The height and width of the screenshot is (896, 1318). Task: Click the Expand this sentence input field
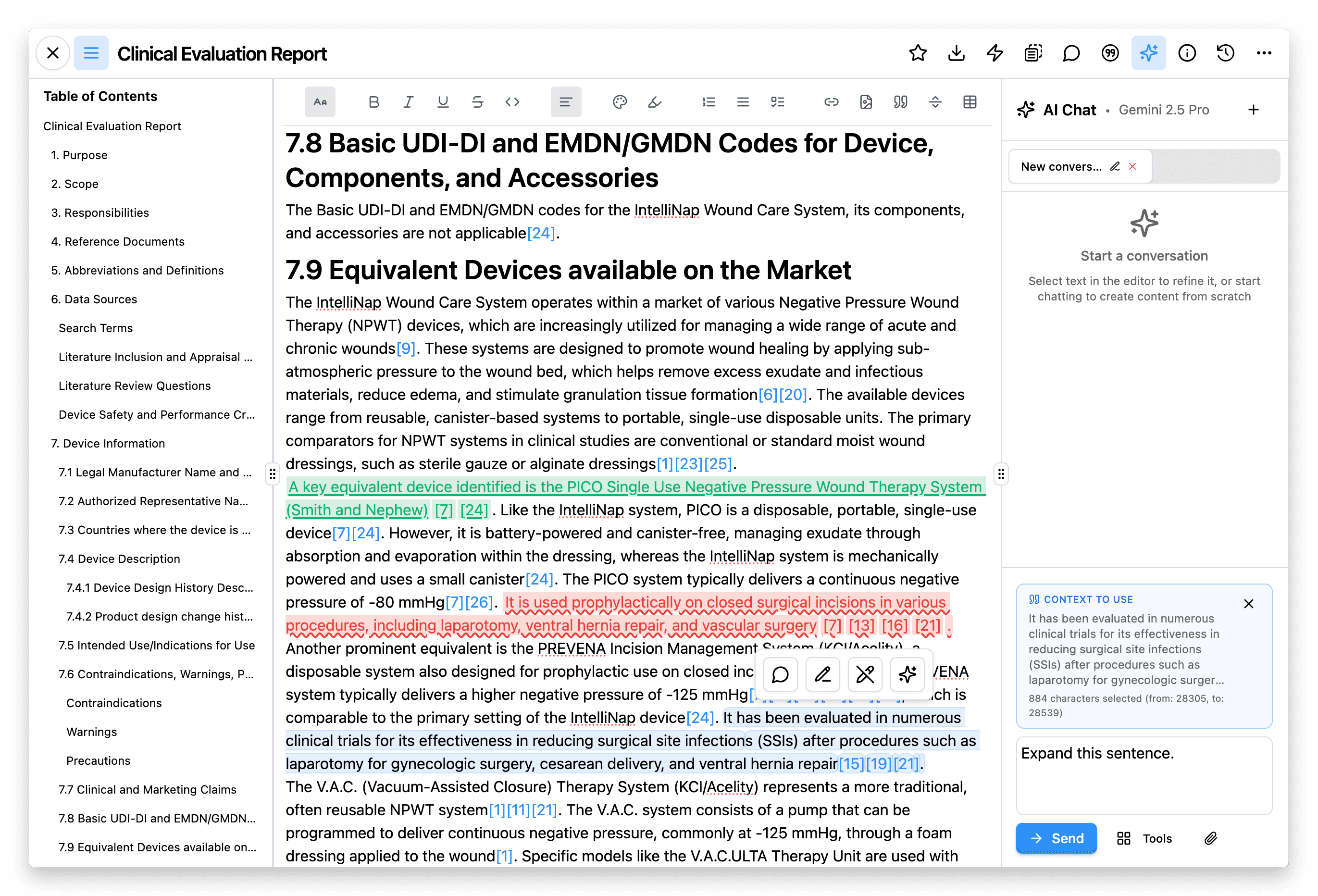pyautogui.click(x=1144, y=775)
